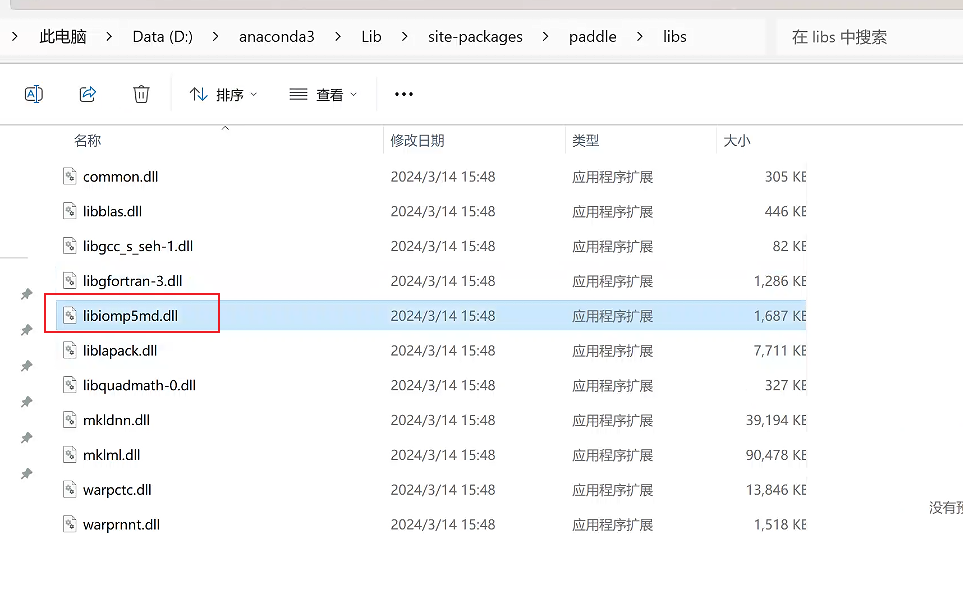Click the common.dll file name

click(120, 177)
